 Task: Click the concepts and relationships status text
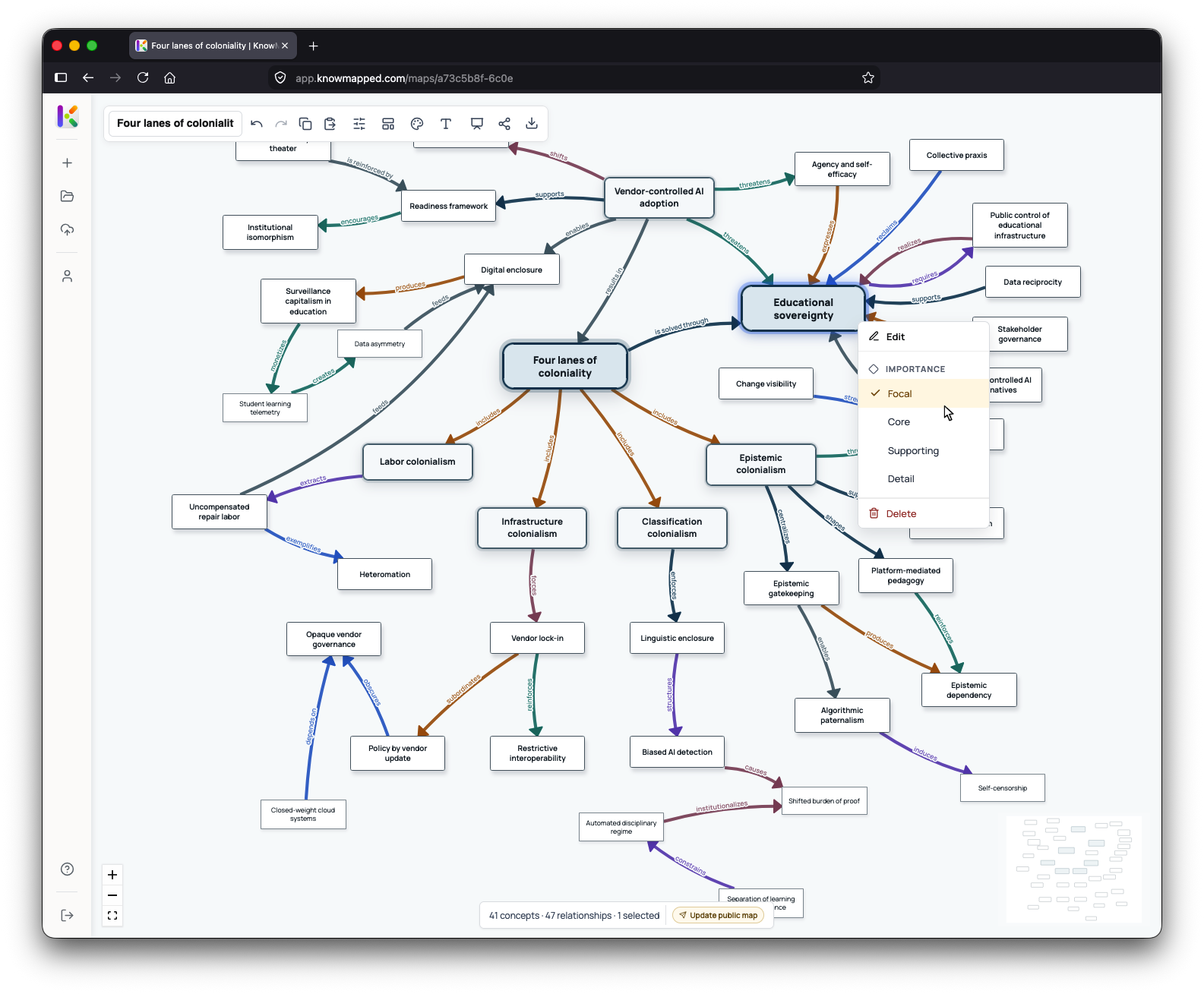574,917
